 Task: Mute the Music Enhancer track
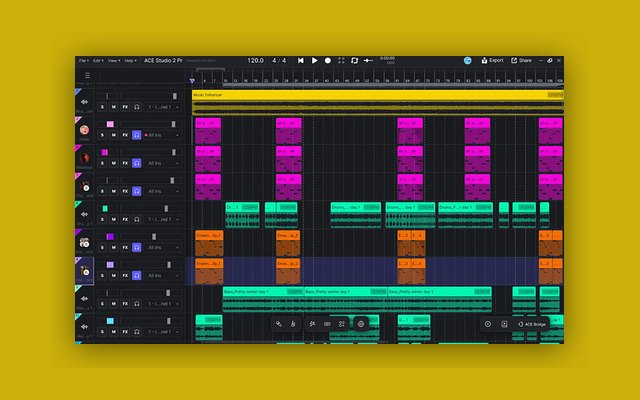113,107
